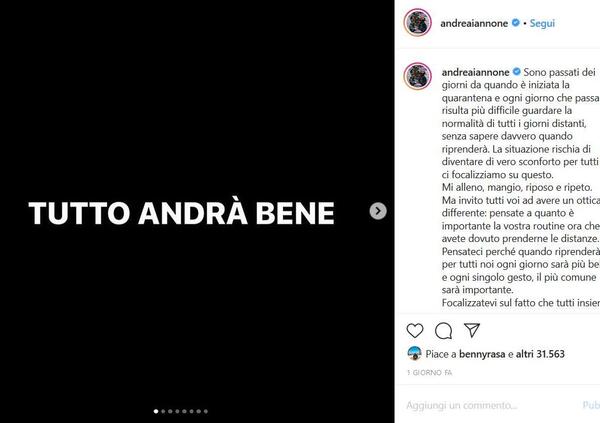Like the post with the heart icon
This screenshot has height=423, width=600.
415,330
